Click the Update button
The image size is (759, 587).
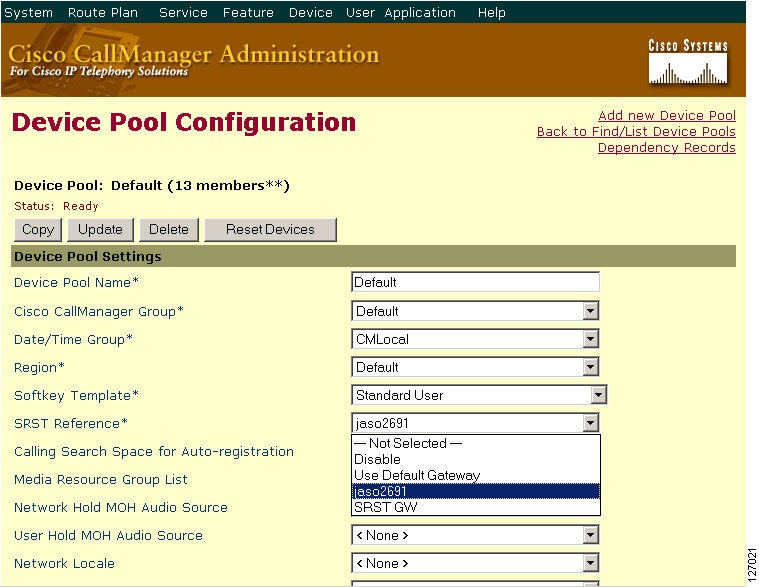100,229
